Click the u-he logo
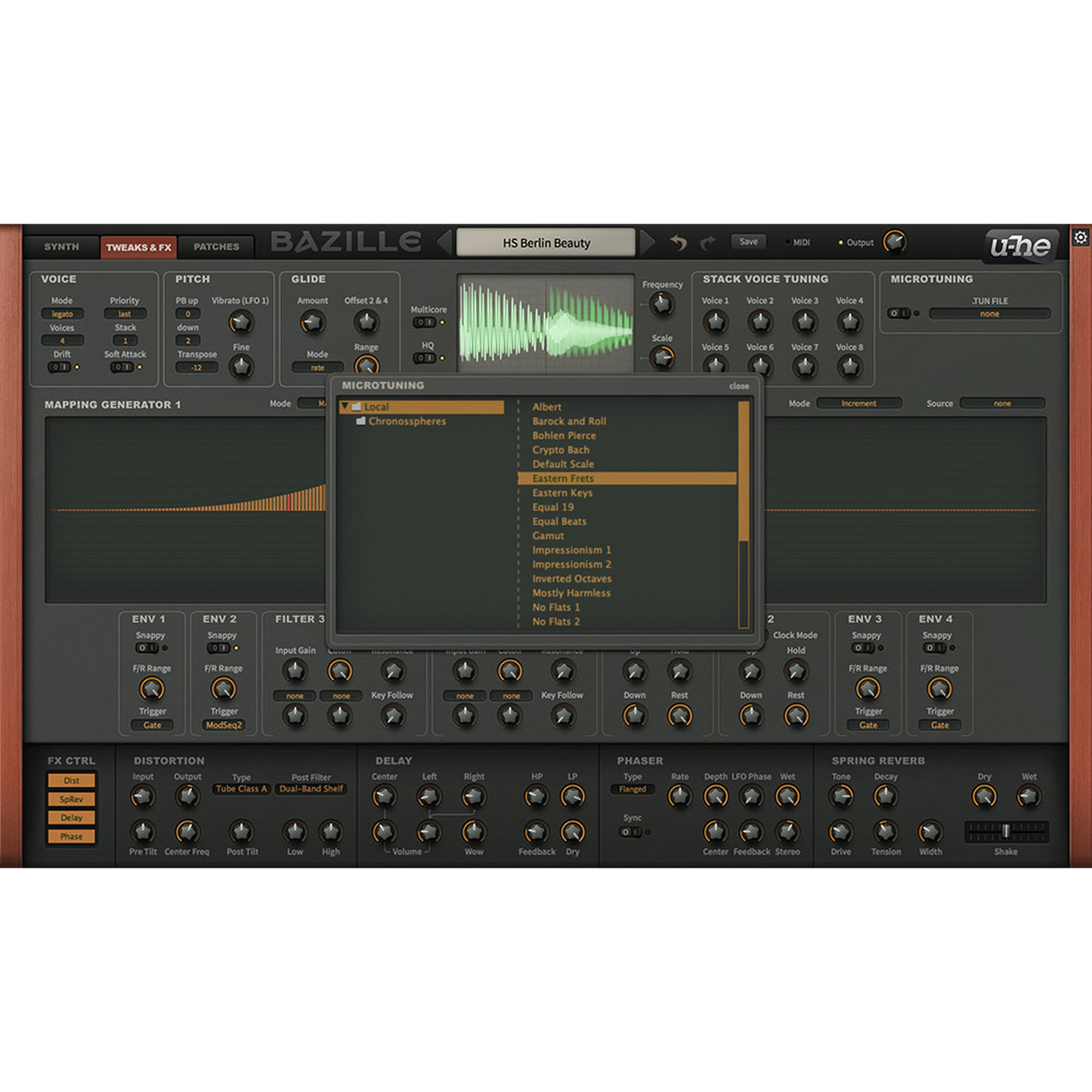 1019,246
